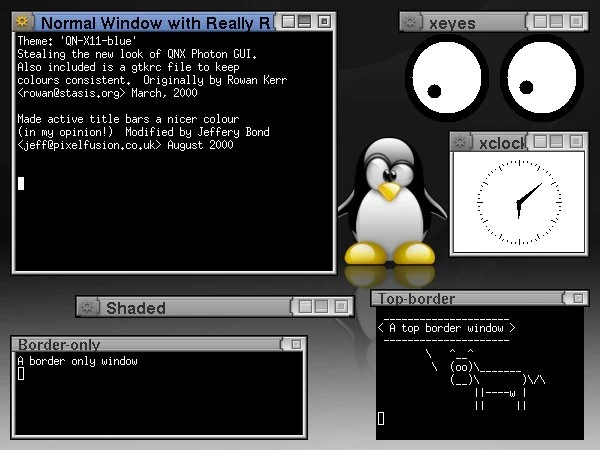Click line 'Stealing the new look of QNX Photon GUI.'
Image resolution: width=600 pixels, height=450 pixels.
(137, 54)
